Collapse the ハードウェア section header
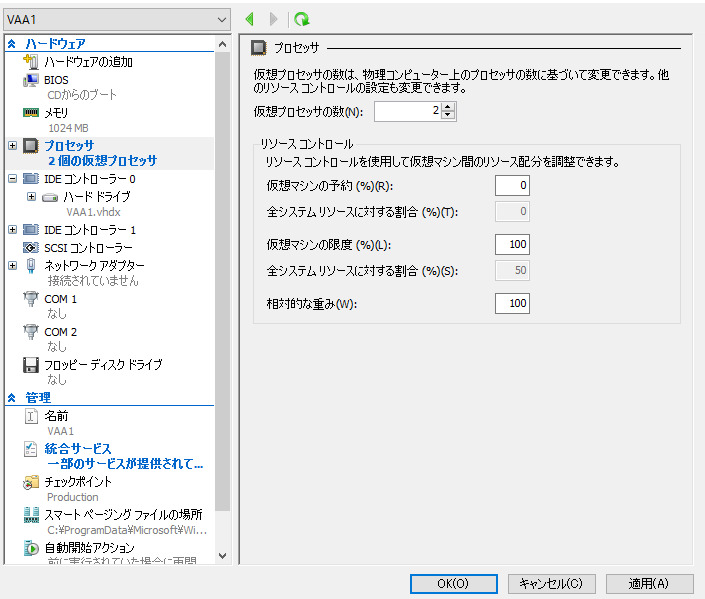 [x=12, y=43]
